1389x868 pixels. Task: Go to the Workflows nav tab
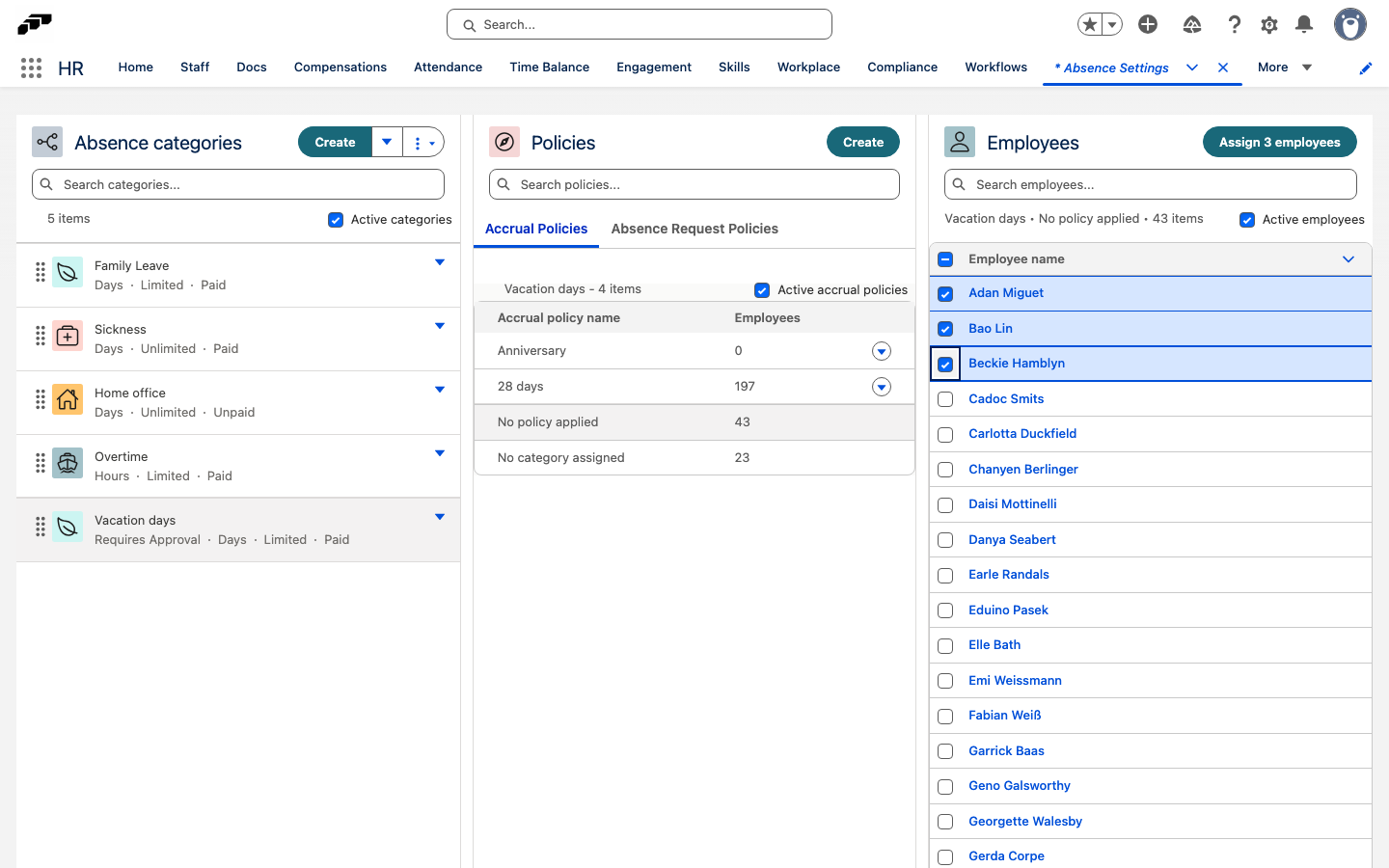pyautogui.click(x=996, y=68)
